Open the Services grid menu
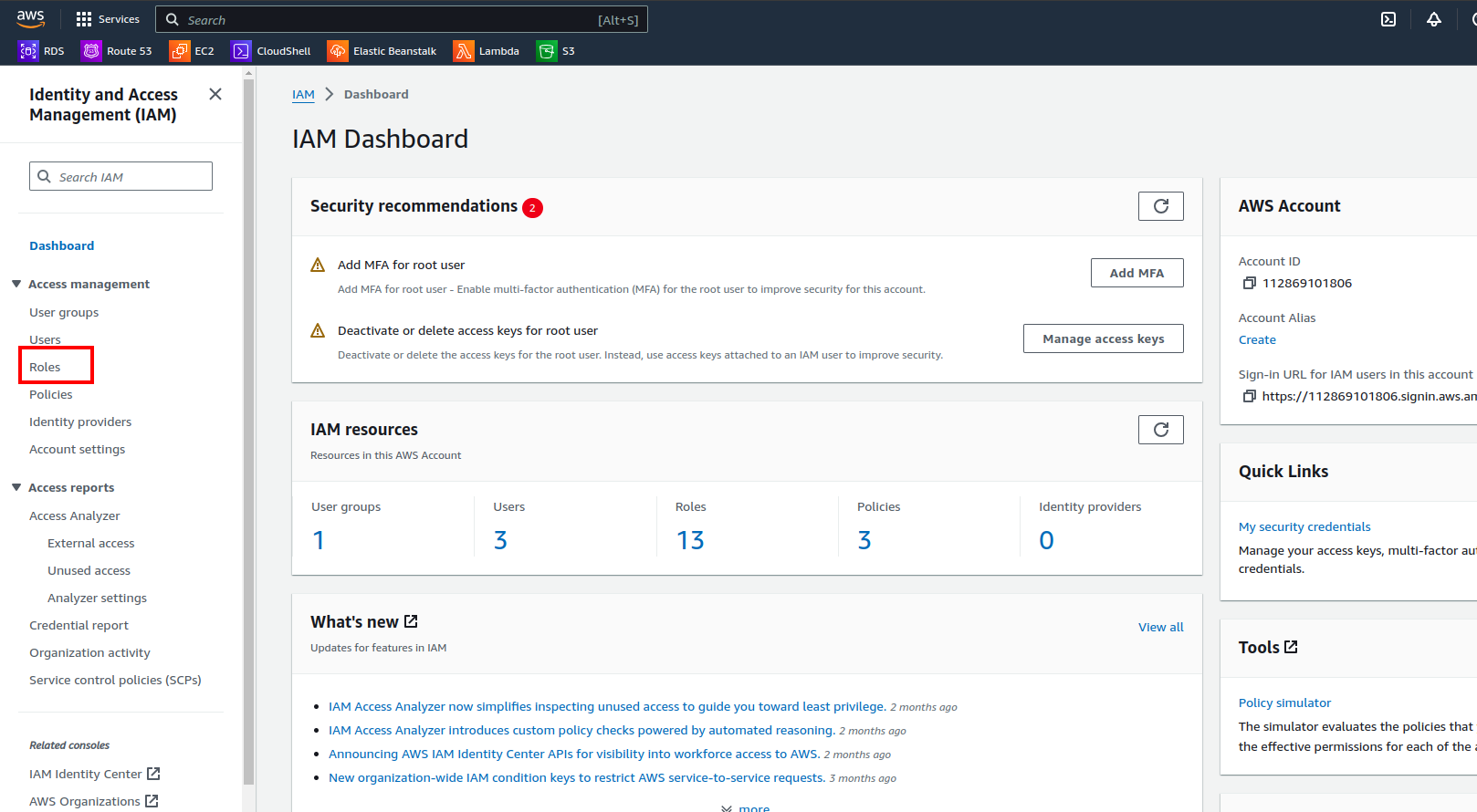1477x812 pixels. [x=107, y=19]
